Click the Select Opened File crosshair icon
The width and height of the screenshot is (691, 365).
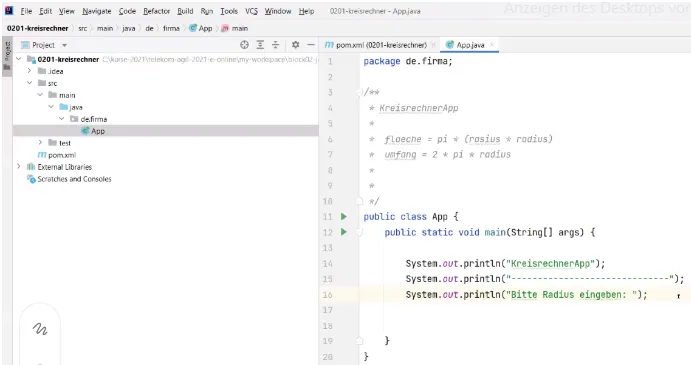tap(244, 45)
